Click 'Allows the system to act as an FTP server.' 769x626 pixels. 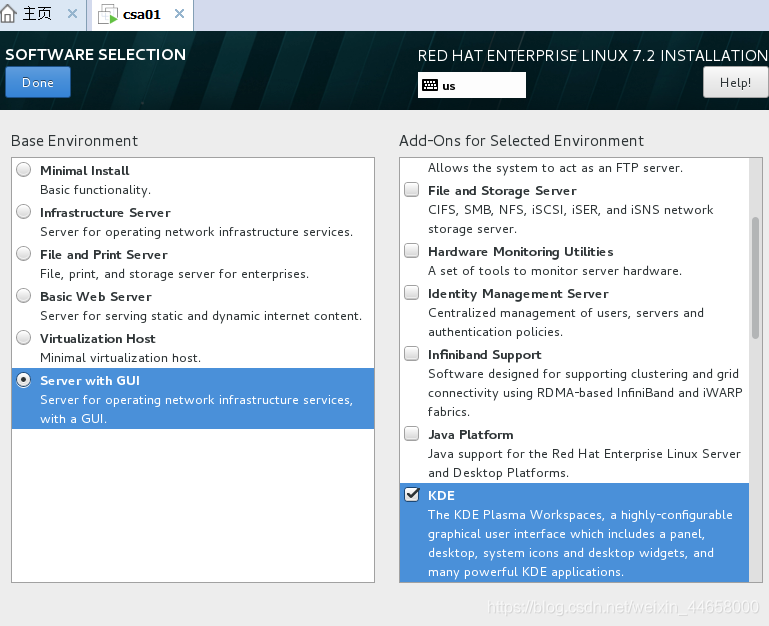click(555, 168)
